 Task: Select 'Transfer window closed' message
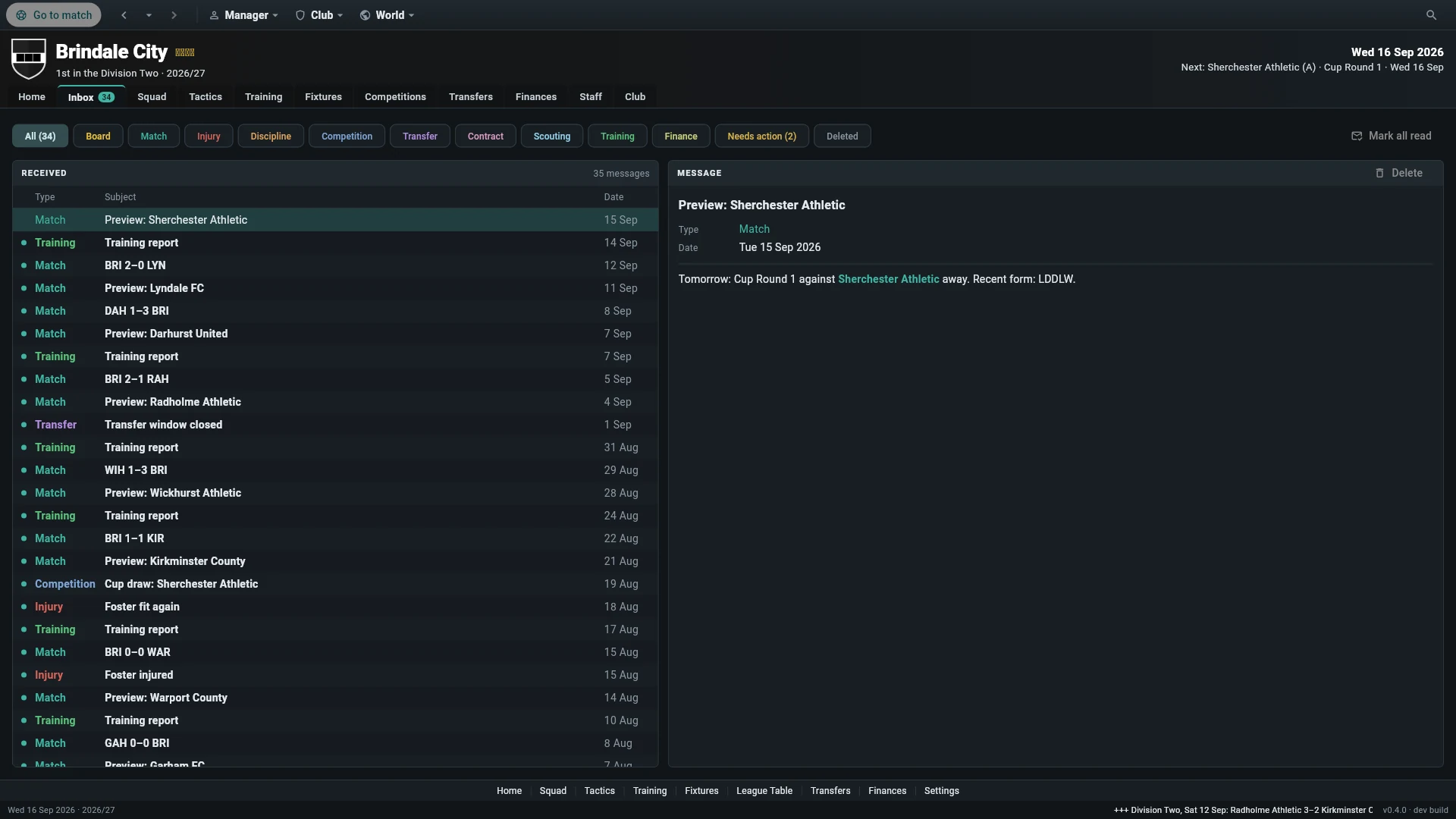(335, 425)
